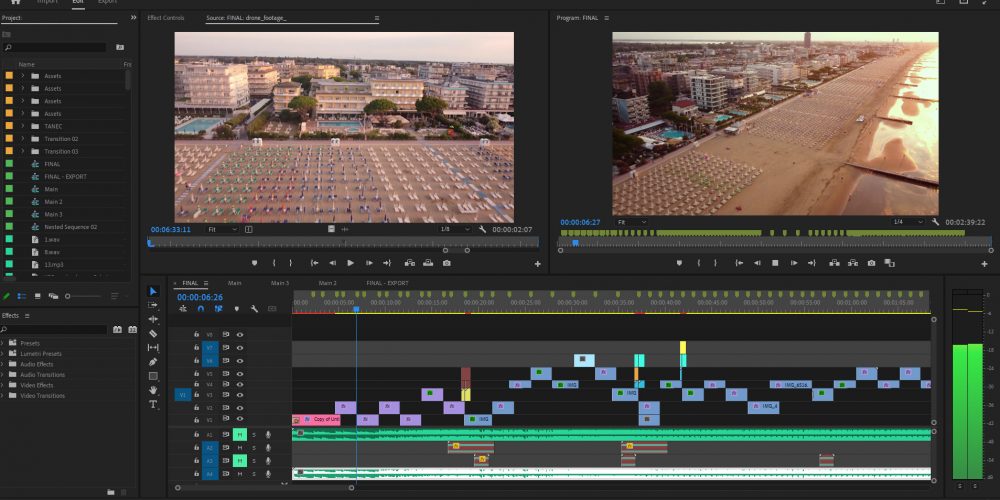Open new bin icon beside project search
The height and width of the screenshot is (500, 1000).
pos(120,47)
